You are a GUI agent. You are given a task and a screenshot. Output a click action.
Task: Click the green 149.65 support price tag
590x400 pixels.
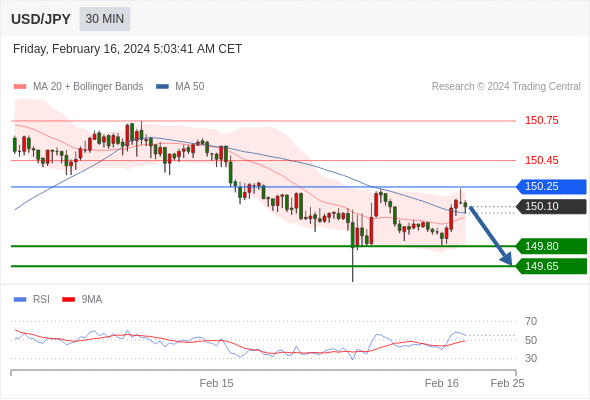pos(551,266)
